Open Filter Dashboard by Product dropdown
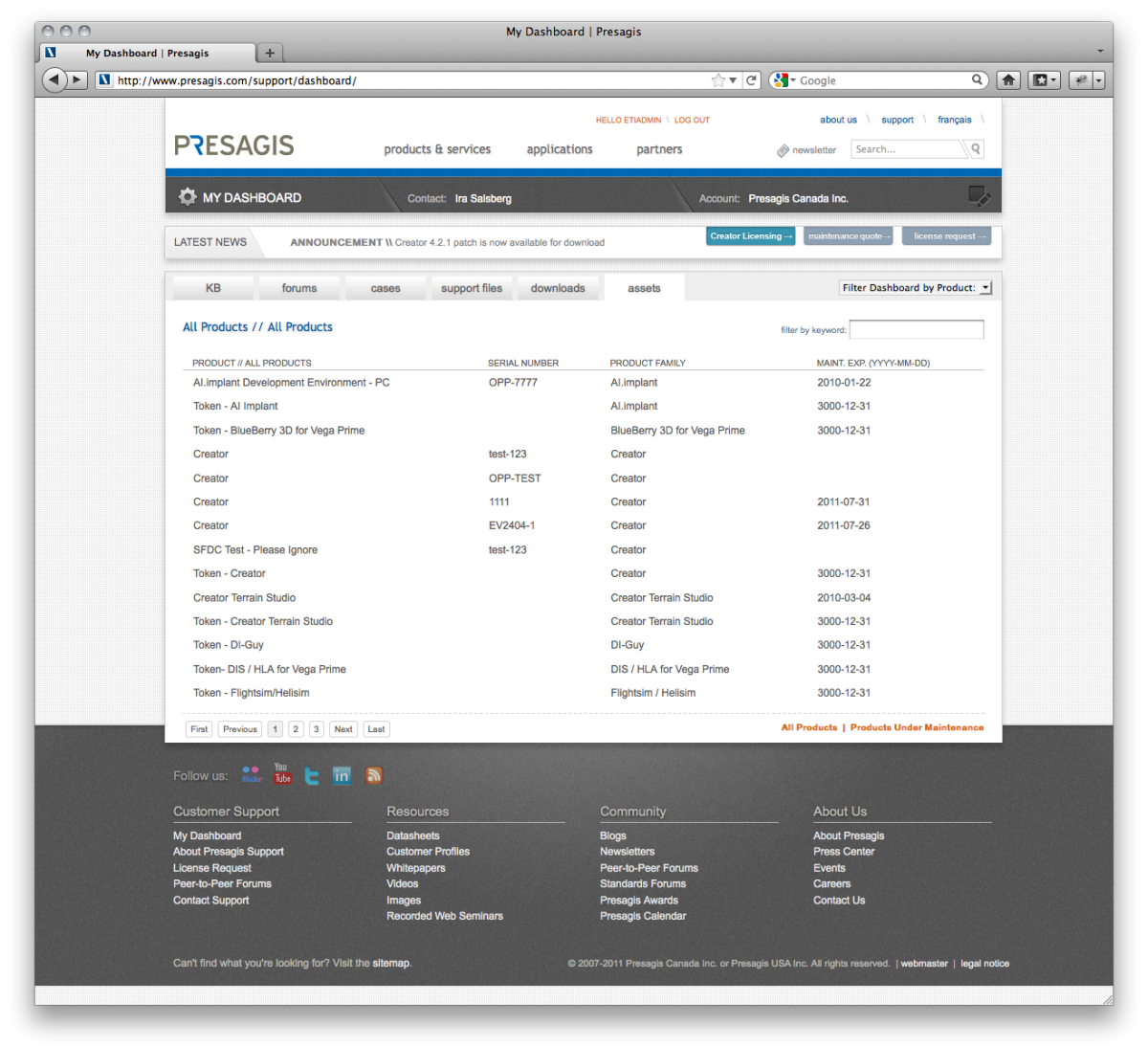Screen dimensions: 1148x1046 click(916, 287)
